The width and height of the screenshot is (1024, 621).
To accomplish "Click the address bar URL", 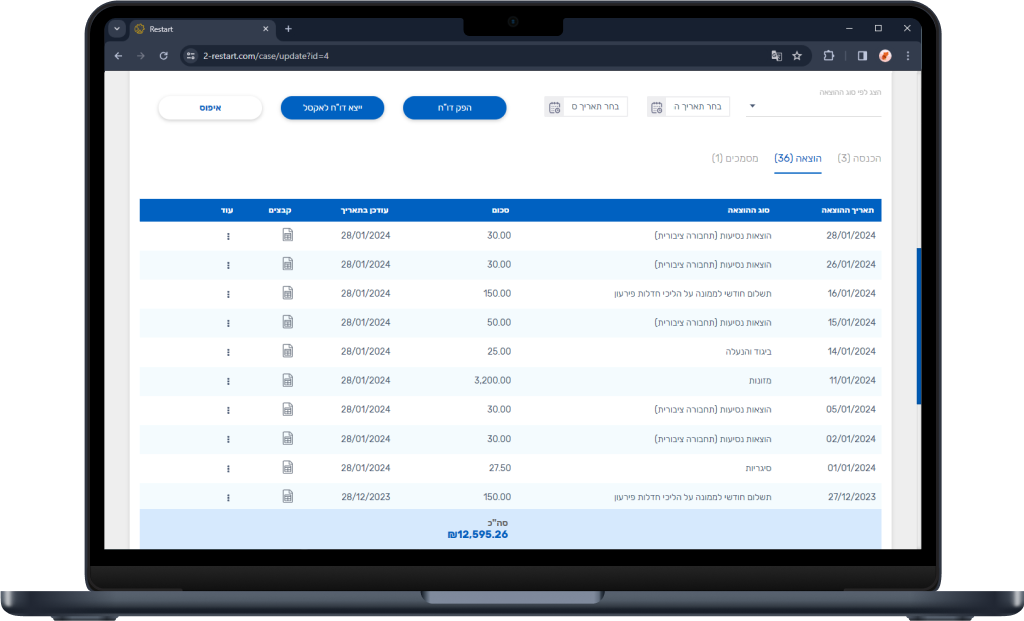I will point(266,56).
